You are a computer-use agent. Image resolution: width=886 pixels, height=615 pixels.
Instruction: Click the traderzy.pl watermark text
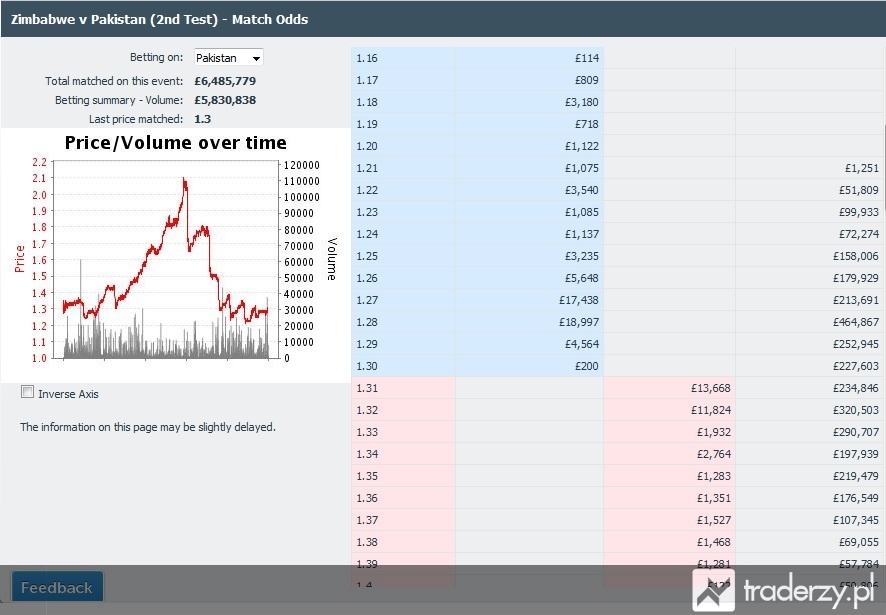tap(808, 591)
